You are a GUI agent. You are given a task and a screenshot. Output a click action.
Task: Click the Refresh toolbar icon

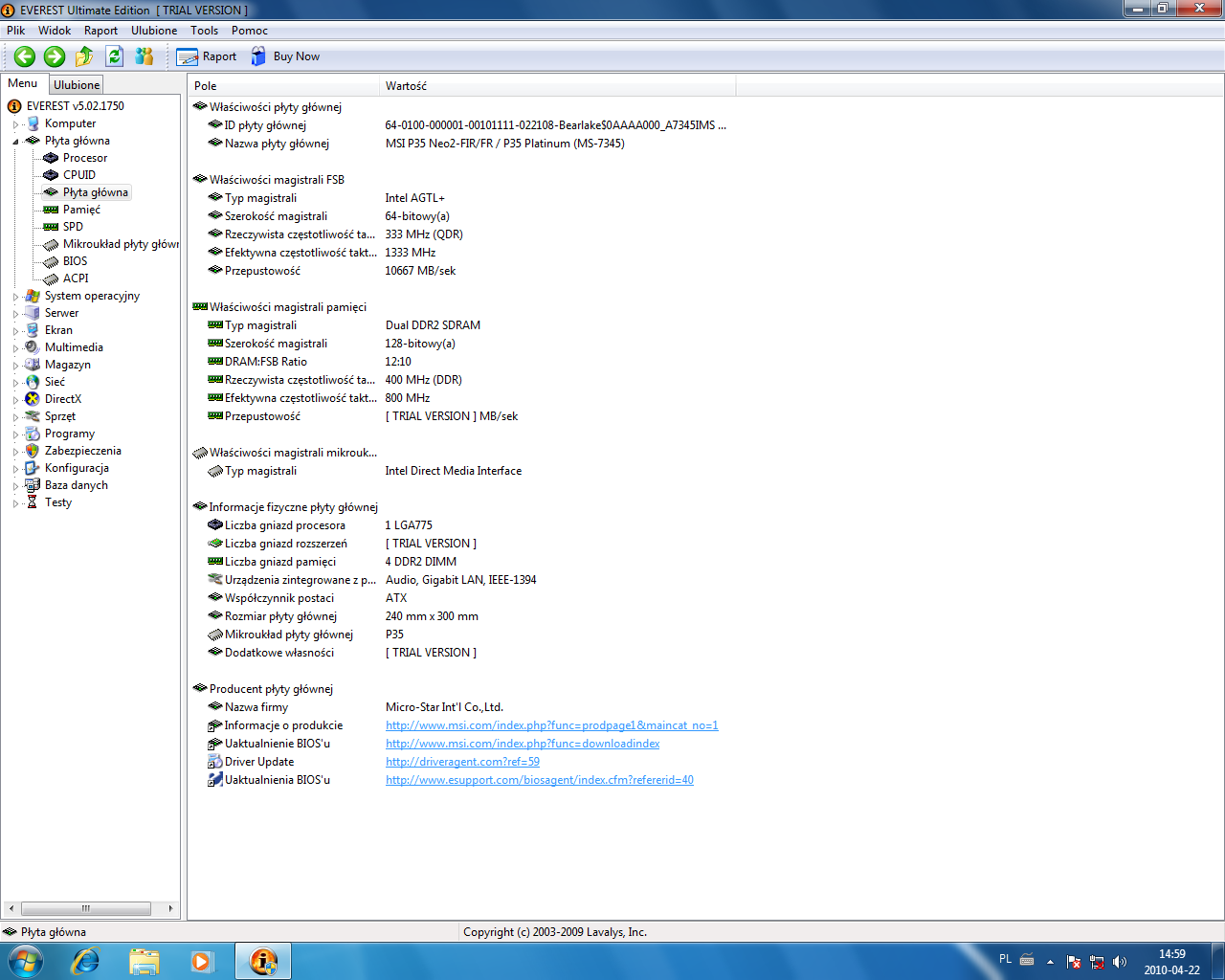(x=115, y=56)
